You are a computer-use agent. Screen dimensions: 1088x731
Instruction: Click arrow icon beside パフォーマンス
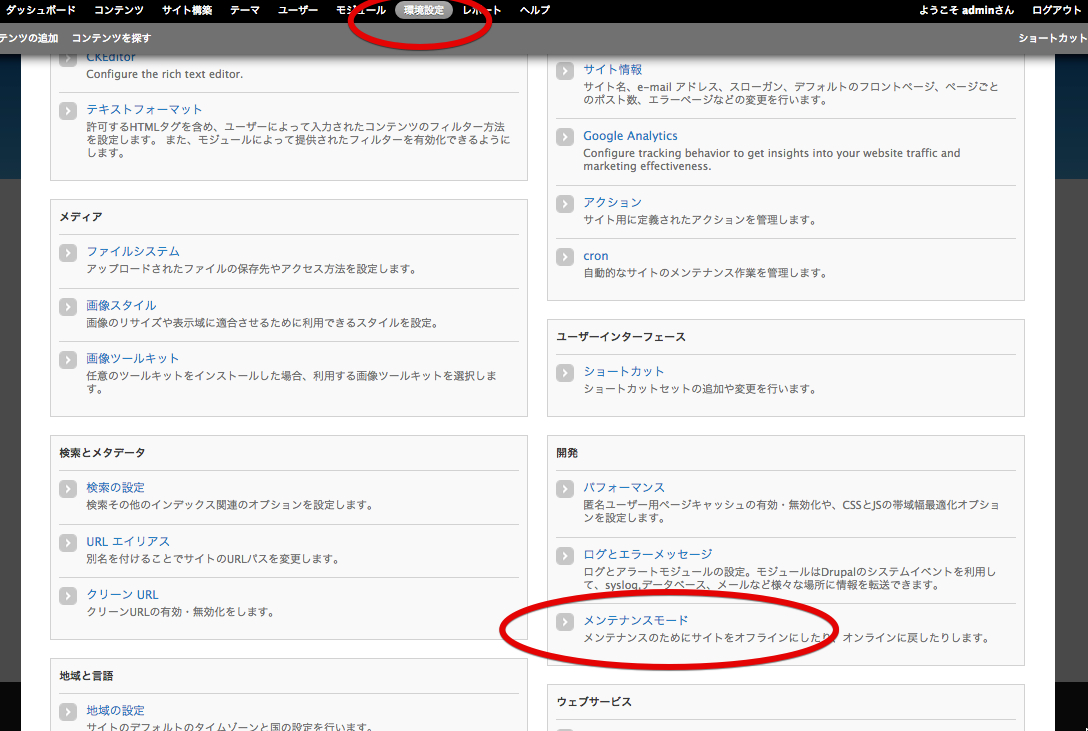(565, 489)
